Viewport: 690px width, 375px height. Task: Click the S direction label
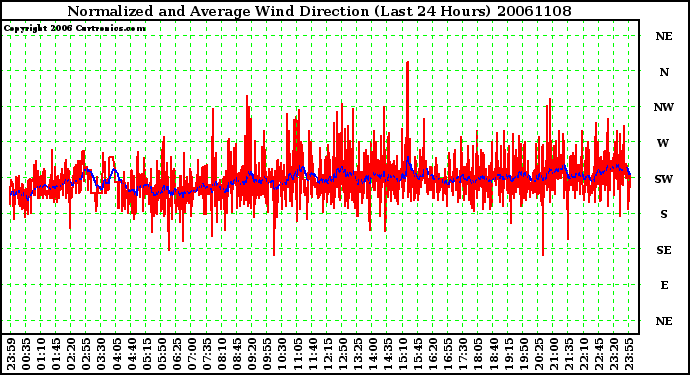click(x=664, y=214)
